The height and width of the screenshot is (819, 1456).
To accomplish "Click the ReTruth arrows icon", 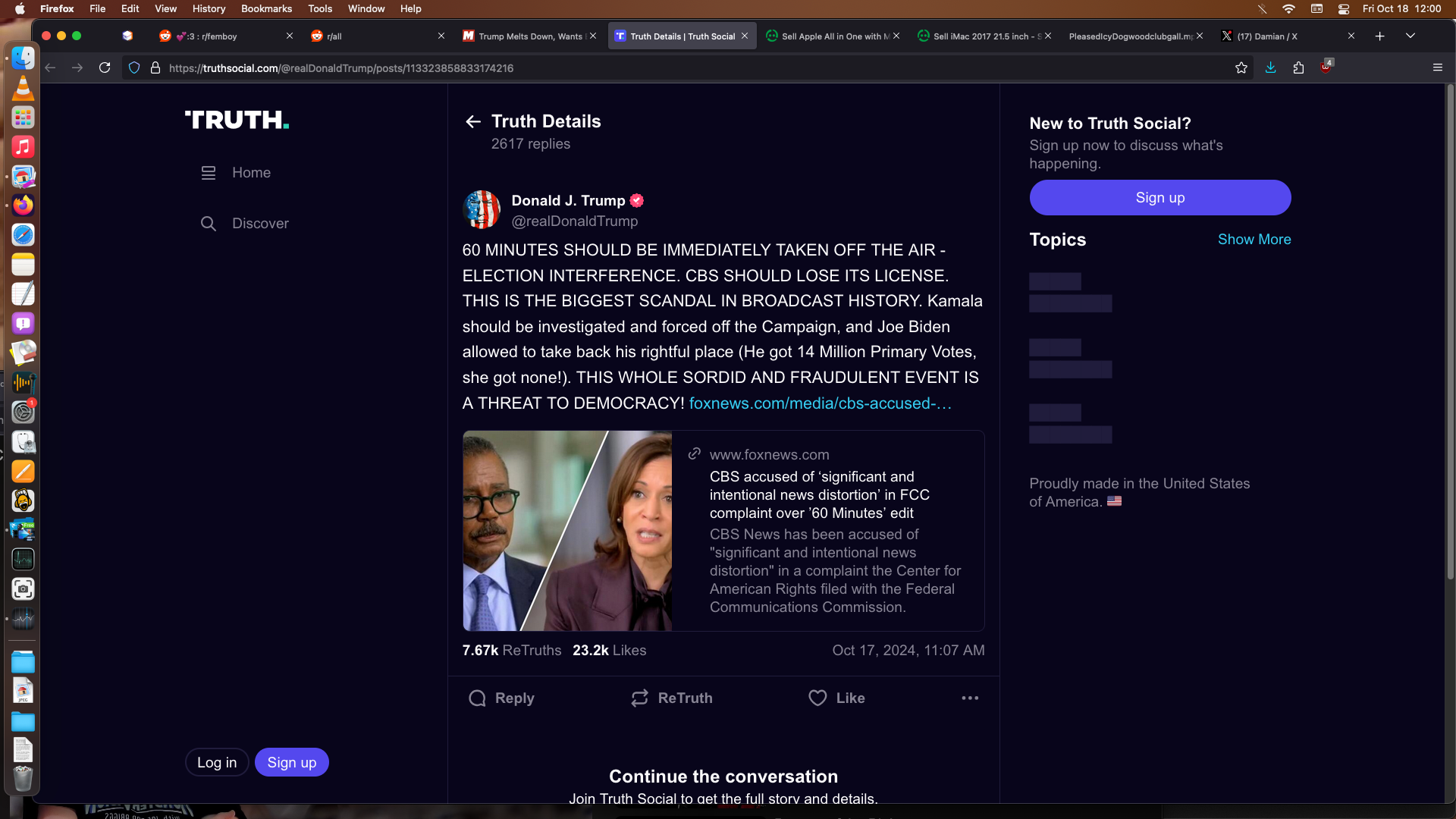I will (639, 698).
